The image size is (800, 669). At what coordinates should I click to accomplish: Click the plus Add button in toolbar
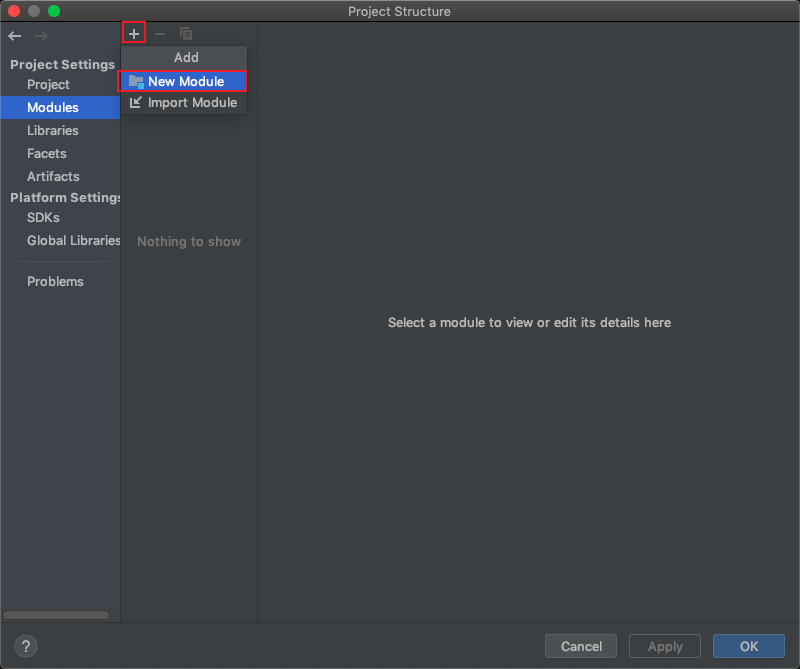(134, 34)
